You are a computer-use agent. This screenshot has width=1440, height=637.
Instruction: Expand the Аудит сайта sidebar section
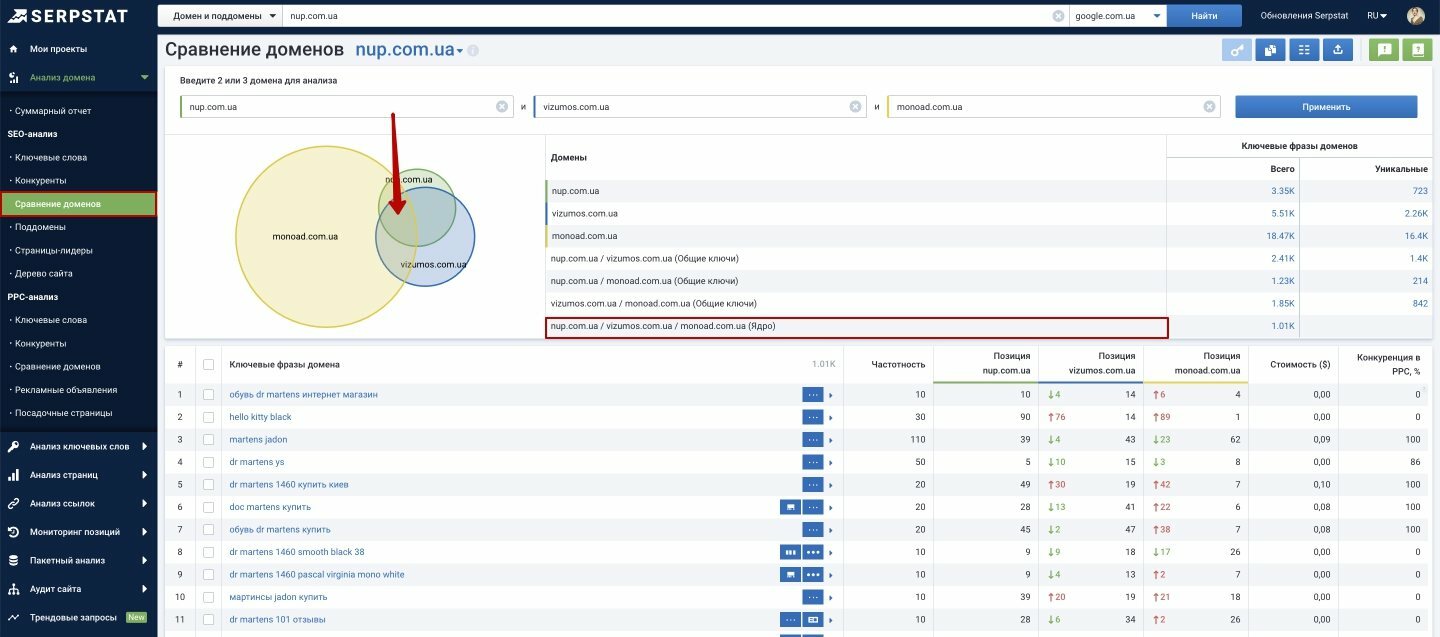coord(144,589)
